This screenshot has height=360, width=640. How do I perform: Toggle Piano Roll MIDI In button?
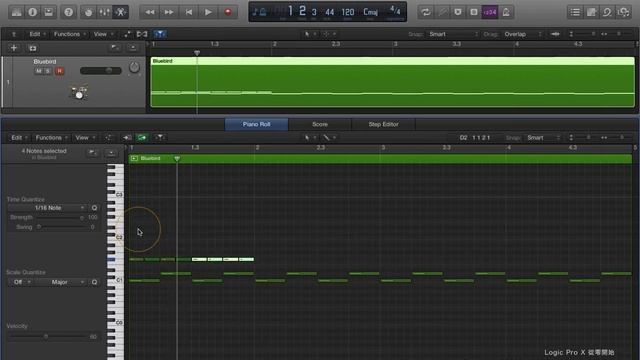[x=127, y=138]
